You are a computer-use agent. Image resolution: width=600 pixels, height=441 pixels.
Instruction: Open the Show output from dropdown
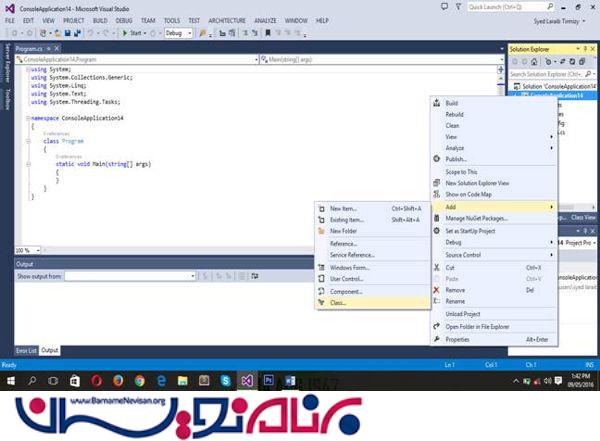(130, 276)
